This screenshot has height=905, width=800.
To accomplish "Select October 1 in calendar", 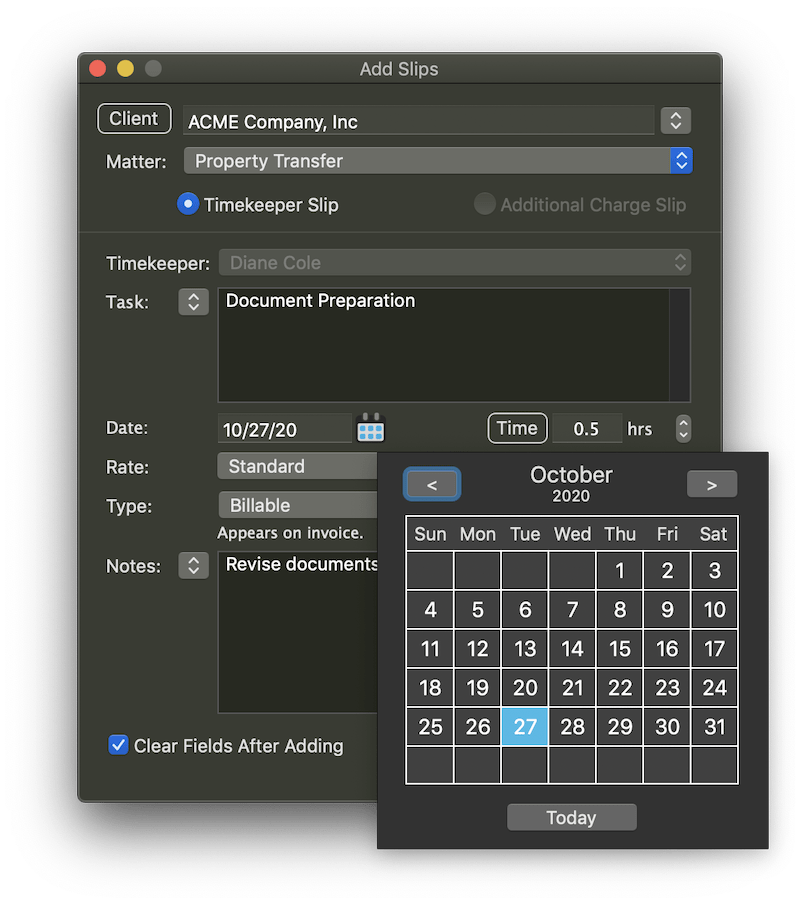I will point(619,570).
